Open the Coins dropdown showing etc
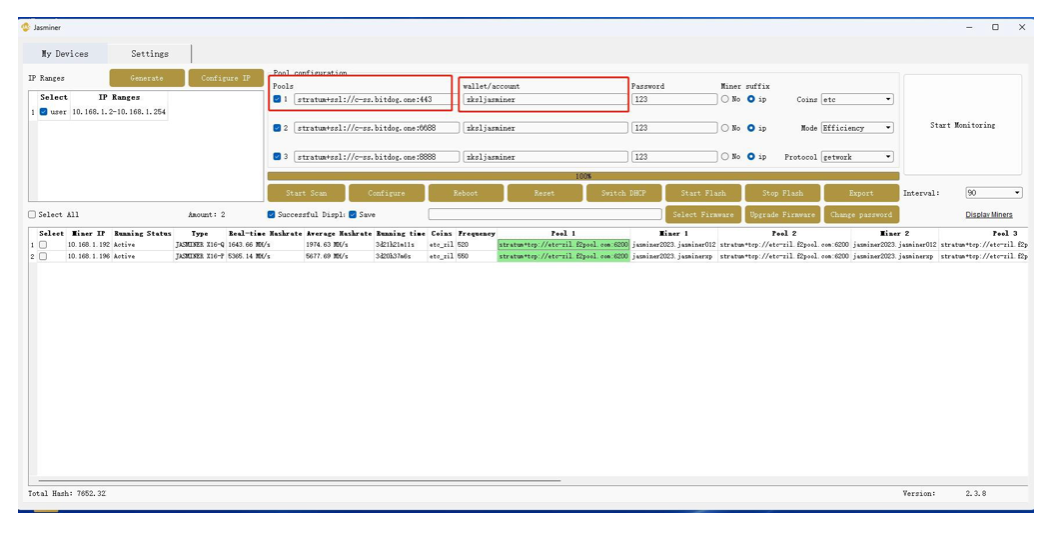This screenshot has height=536, width=1060. [857, 99]
